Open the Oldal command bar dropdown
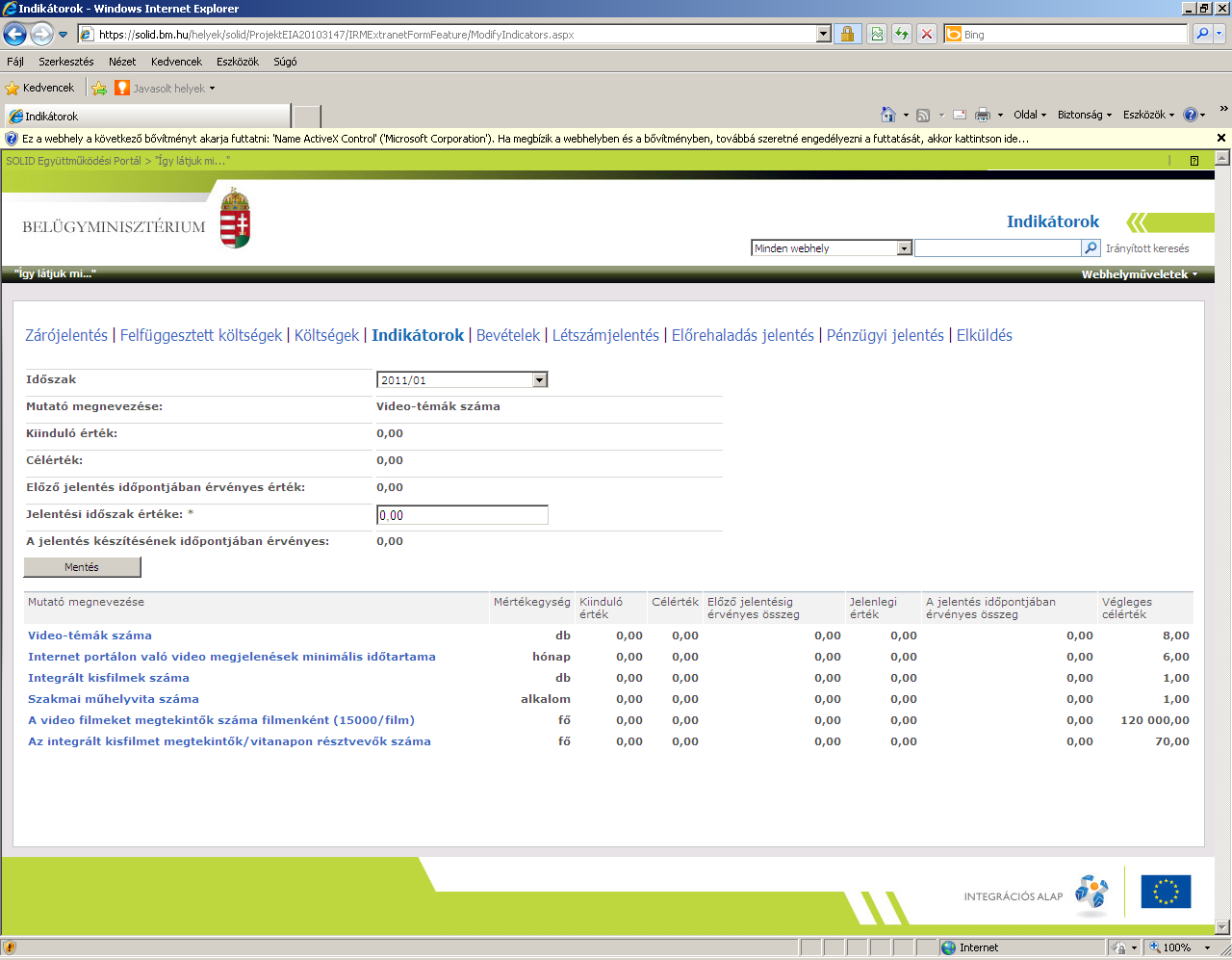1232x960 pixels. click(1030, 115)
